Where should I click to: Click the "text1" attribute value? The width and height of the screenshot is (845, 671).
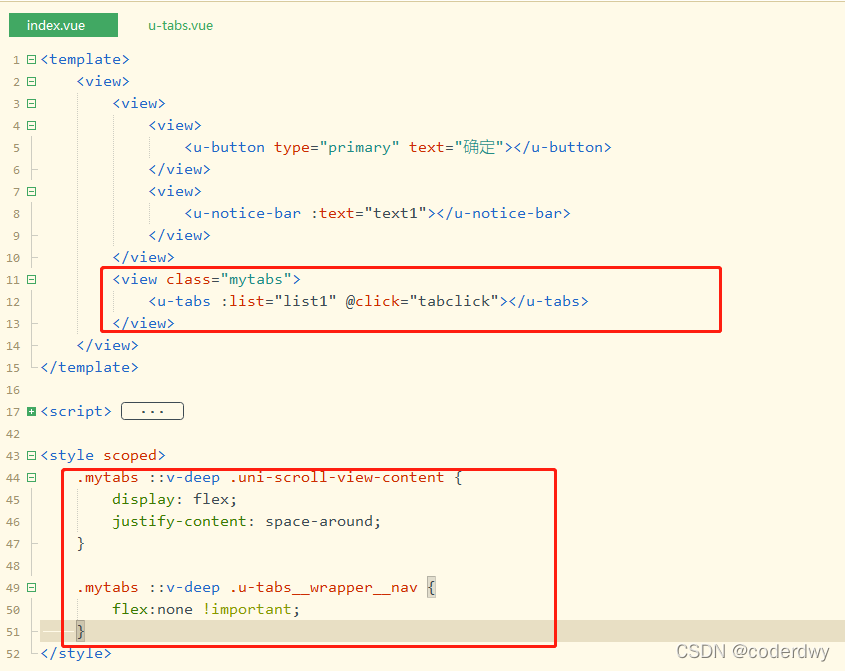click(x=396, y=213)
